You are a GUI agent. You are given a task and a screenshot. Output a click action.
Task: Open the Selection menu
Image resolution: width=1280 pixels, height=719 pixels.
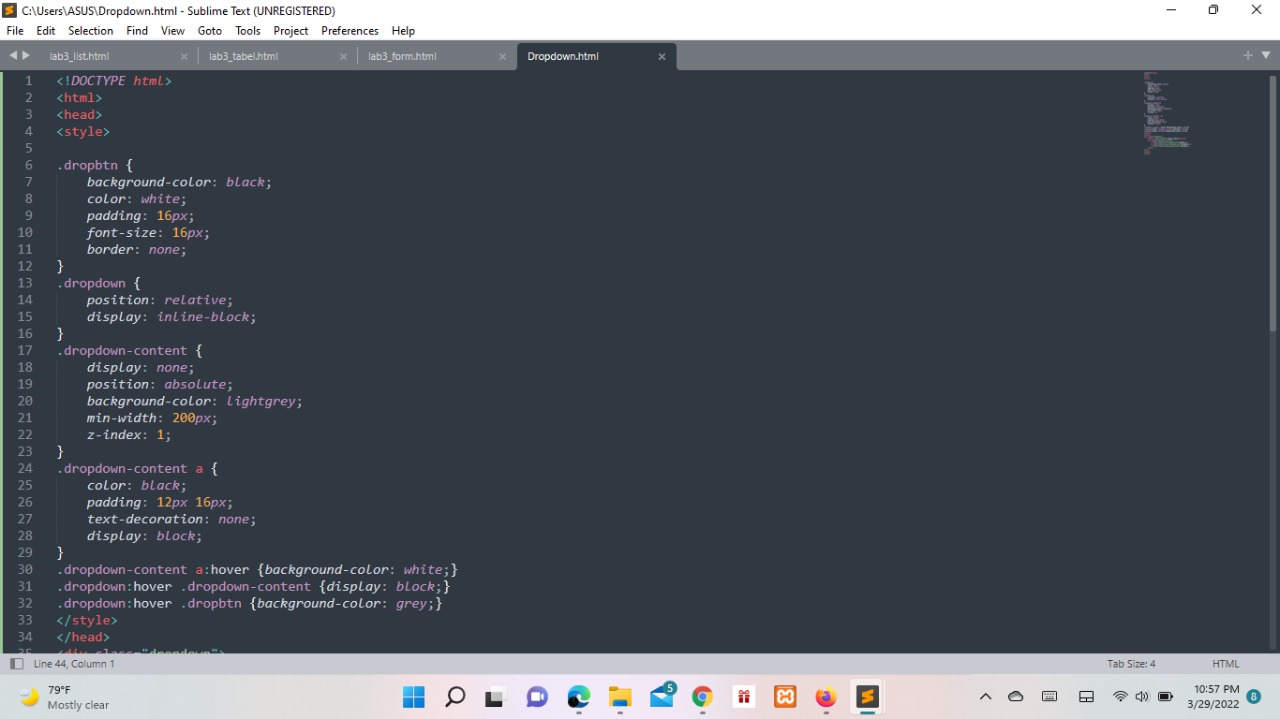[x=91, y=31]
